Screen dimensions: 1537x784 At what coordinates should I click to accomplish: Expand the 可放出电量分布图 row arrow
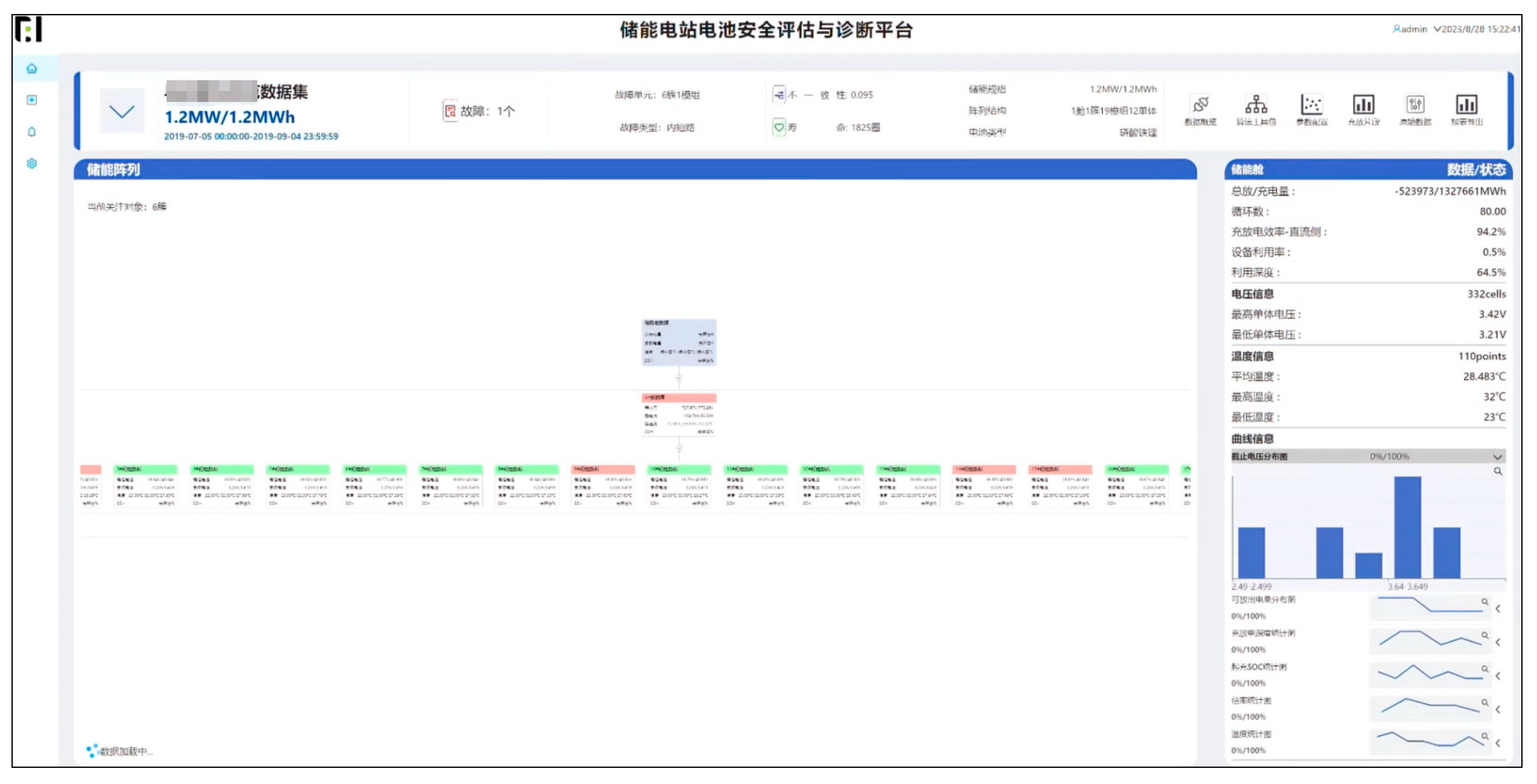(x=1497, y=609)
